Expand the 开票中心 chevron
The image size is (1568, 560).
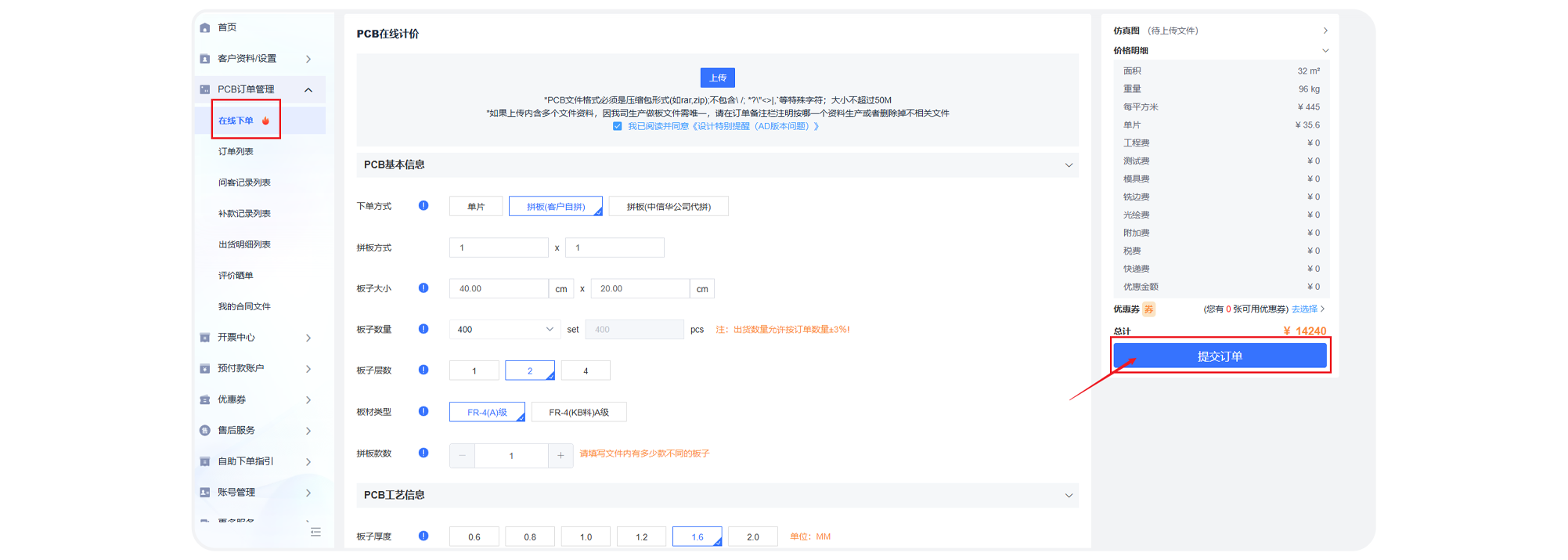click(308, 338)
